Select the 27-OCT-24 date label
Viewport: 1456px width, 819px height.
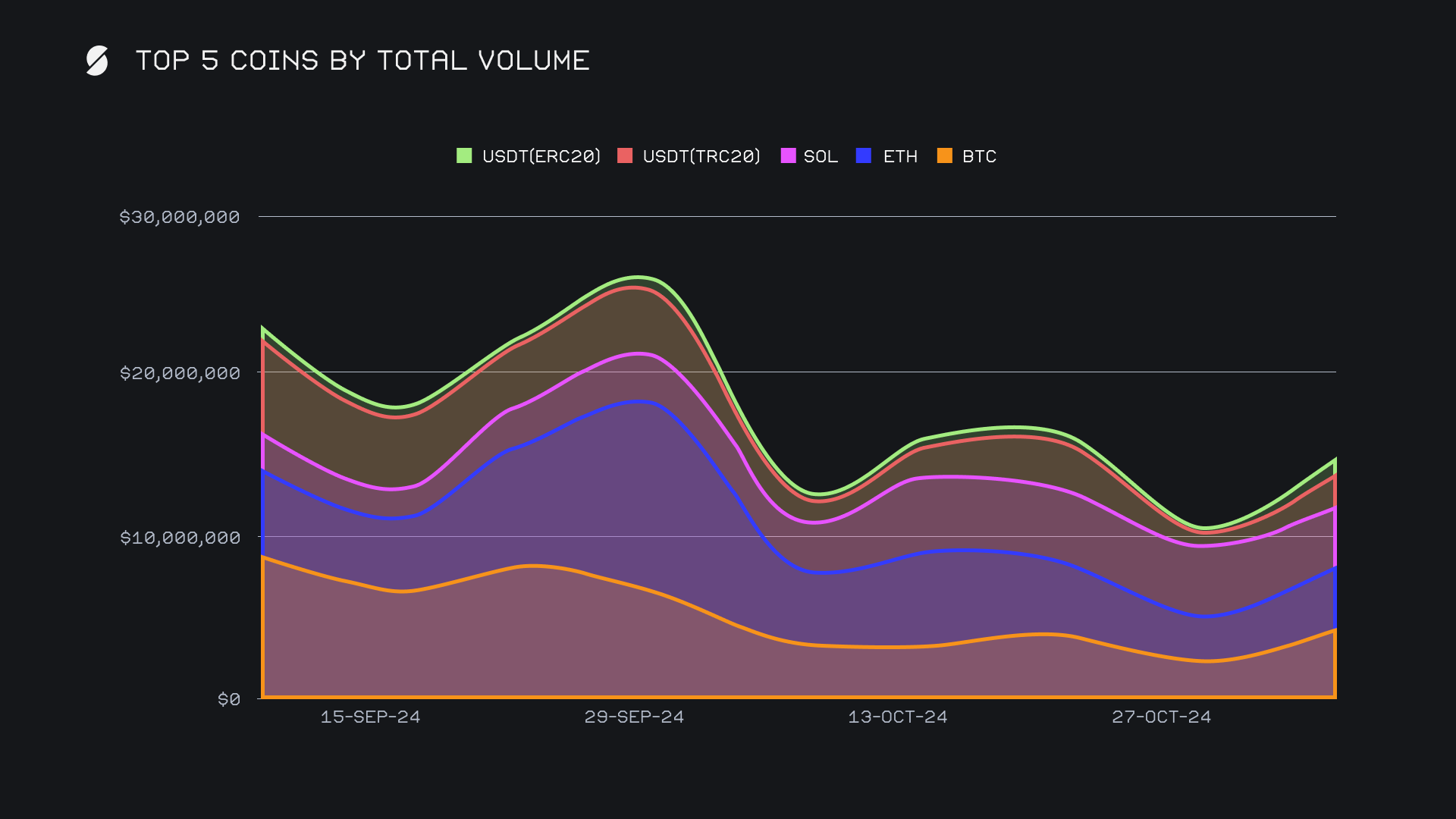coord(1162,717)
